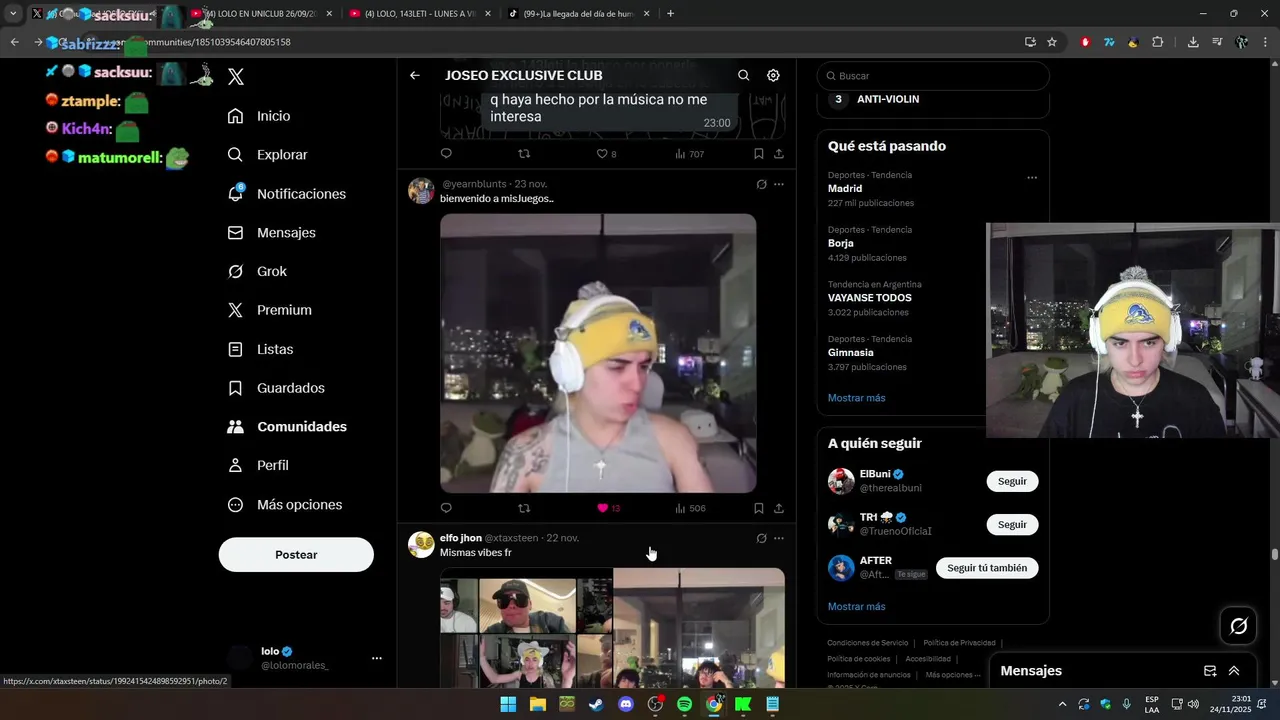The image size is (1280, 720).
Task: Show hidden system tray icons
Action: coord(1062,704)
